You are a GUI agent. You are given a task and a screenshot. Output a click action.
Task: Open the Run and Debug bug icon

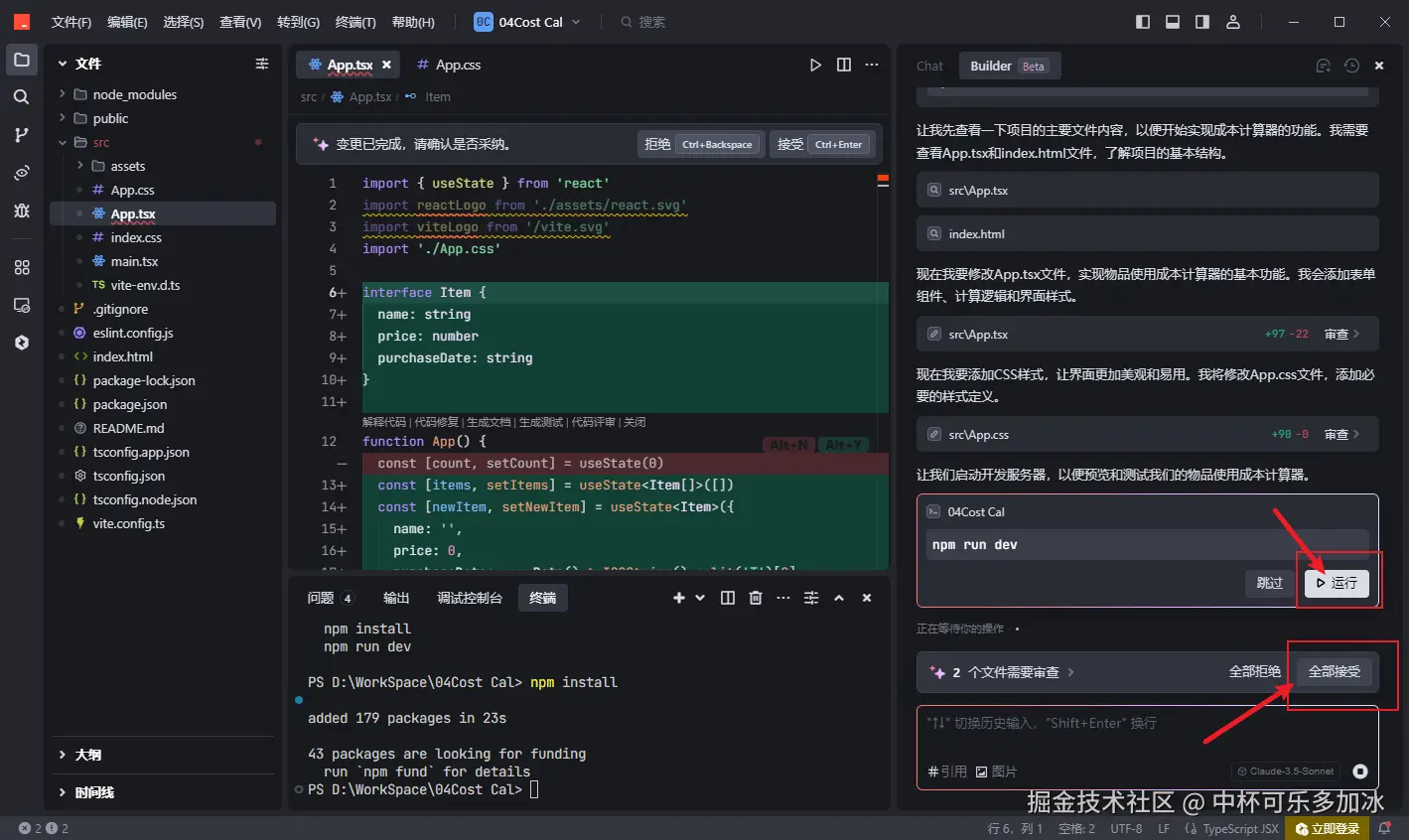(x=22, y=210)
